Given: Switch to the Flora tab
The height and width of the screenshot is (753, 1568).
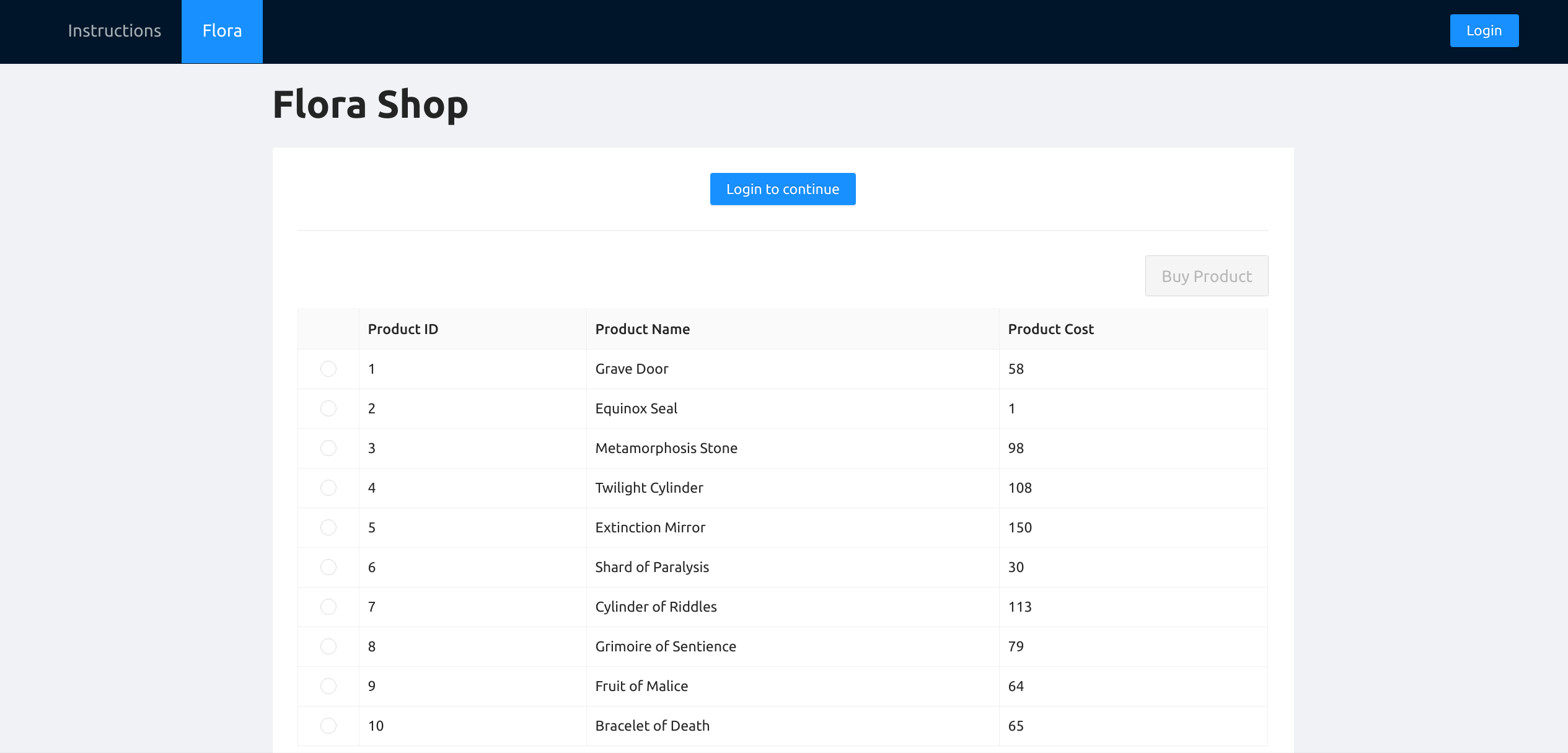Looking at the screenshot, I should point(222,31).
